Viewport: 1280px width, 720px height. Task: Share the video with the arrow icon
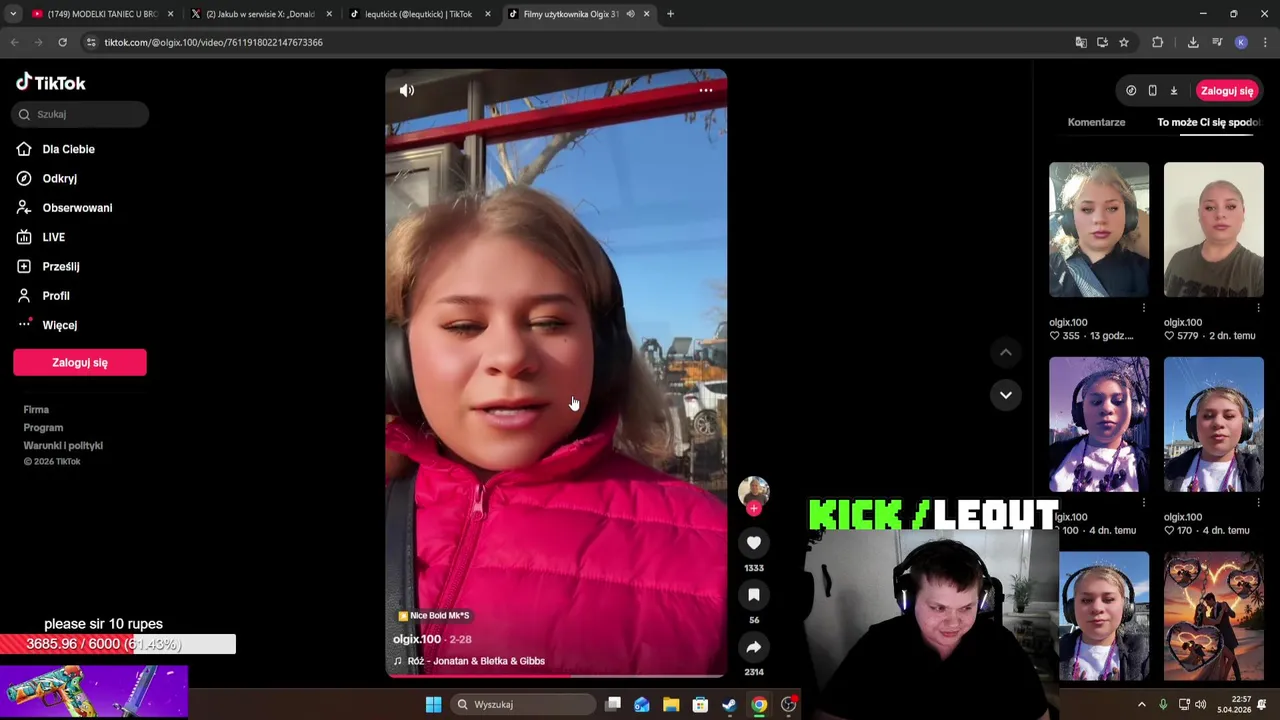click(x=754, y=647)
